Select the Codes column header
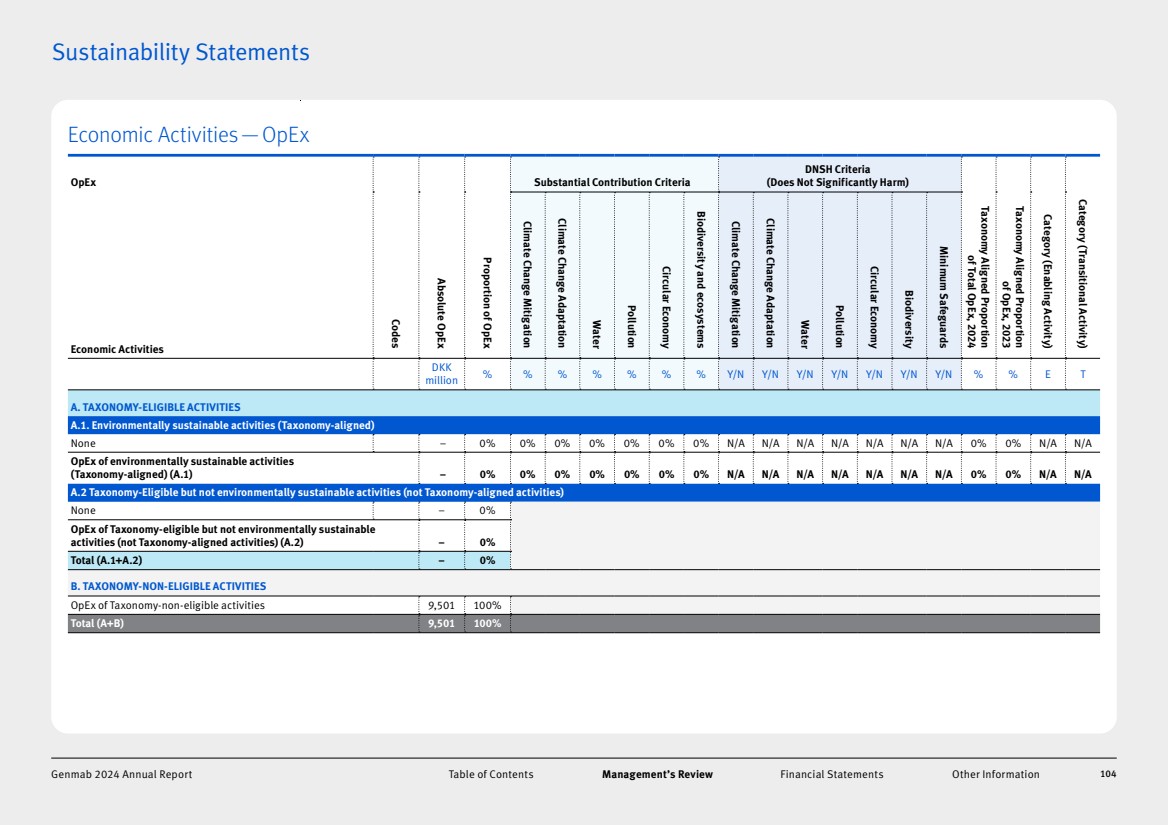 397,333
